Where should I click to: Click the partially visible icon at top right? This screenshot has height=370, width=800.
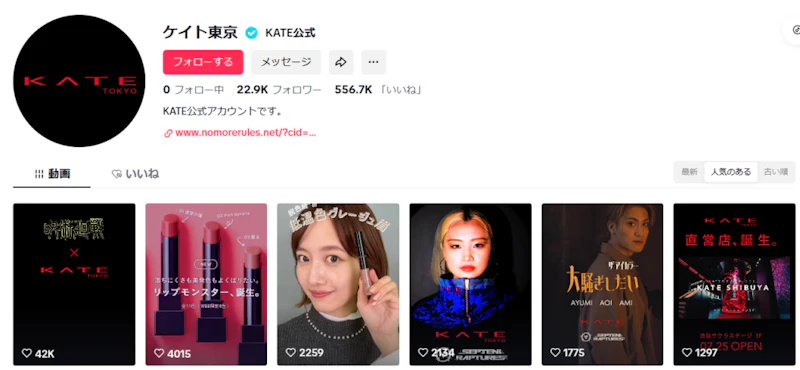(793, 30)
